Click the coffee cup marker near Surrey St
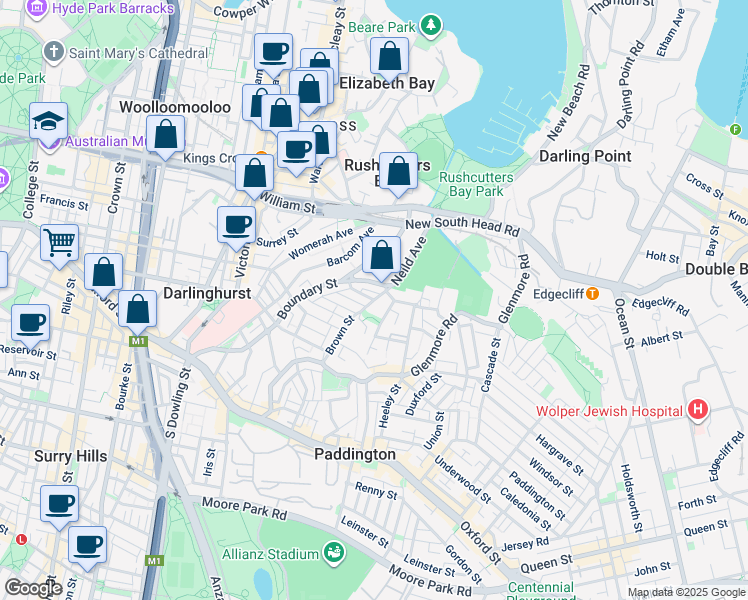The width and height of the screenshot is (748, 600). coord(237,225)
